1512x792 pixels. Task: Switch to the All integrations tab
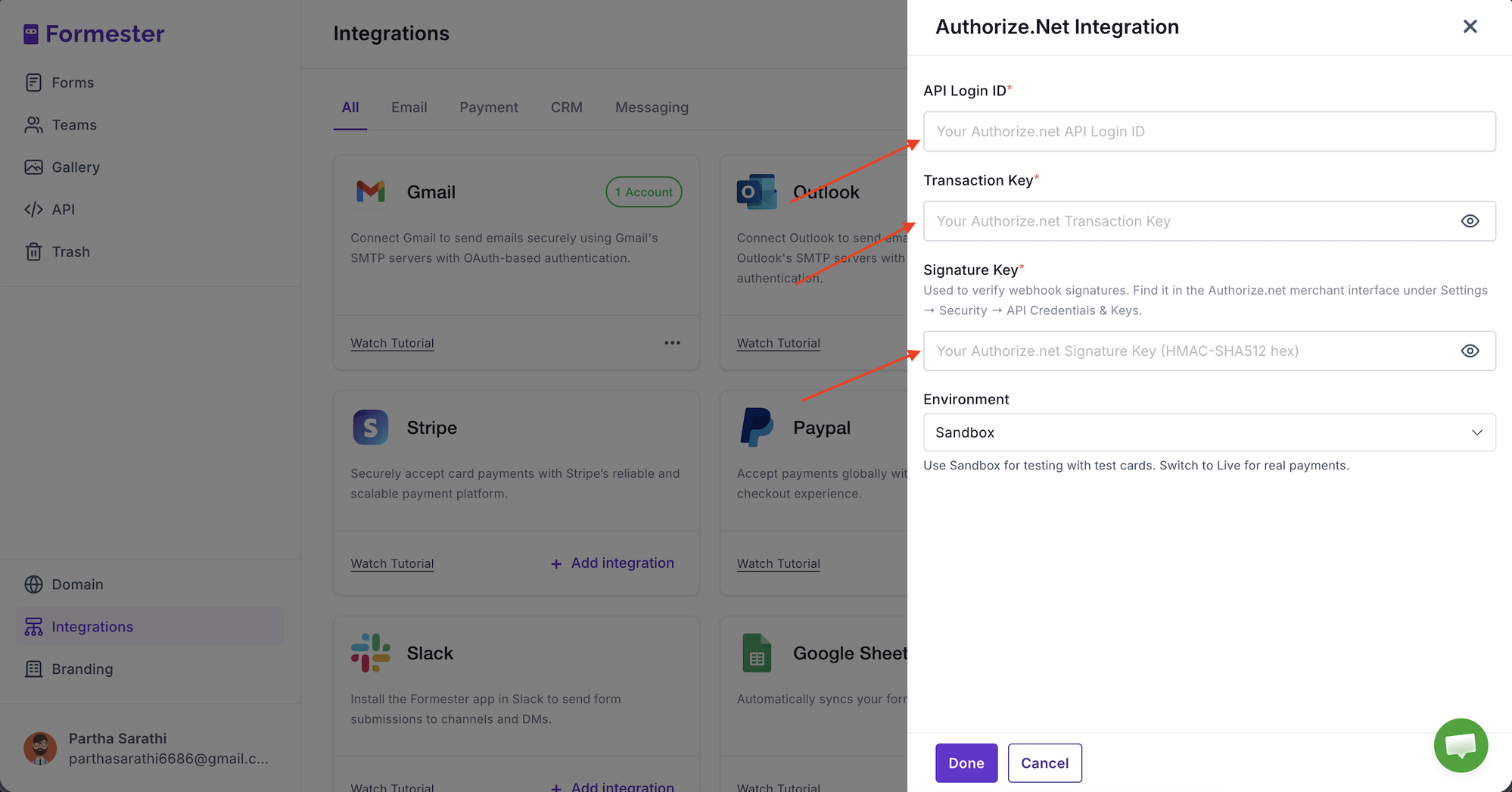350,108
